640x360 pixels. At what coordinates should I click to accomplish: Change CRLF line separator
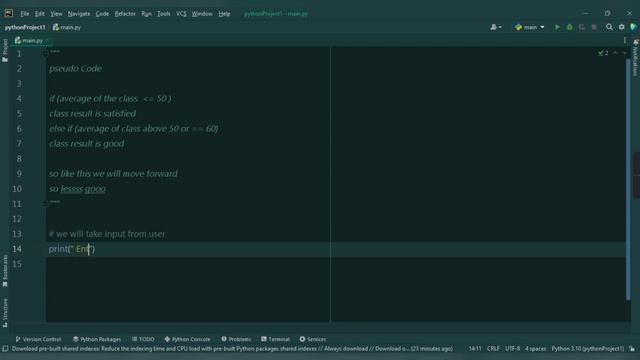click(x=493, y=349)
